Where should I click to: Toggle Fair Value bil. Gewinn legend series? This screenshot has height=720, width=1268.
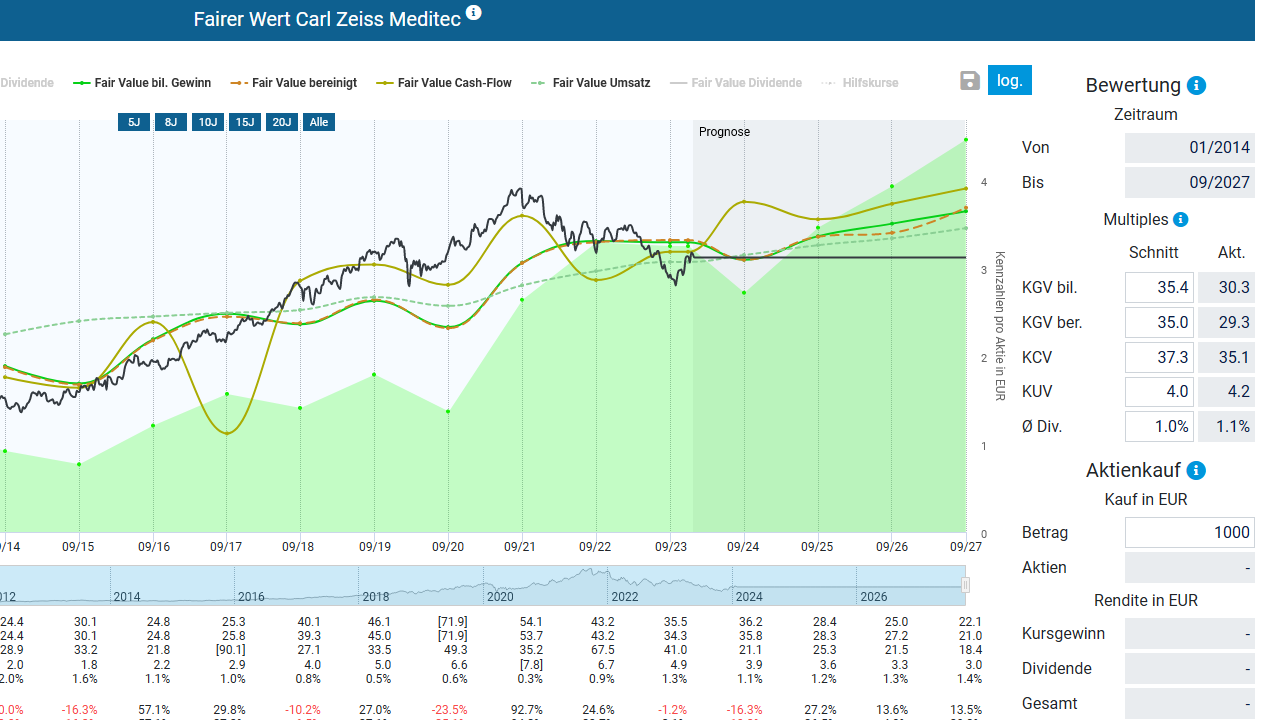pyautogui.click(x=142, y=83)
